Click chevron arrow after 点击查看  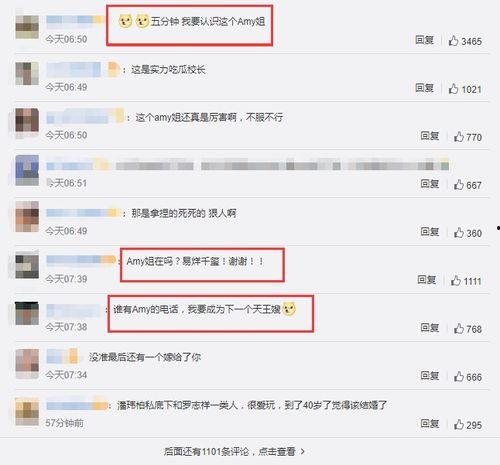[x=302, y=452]
